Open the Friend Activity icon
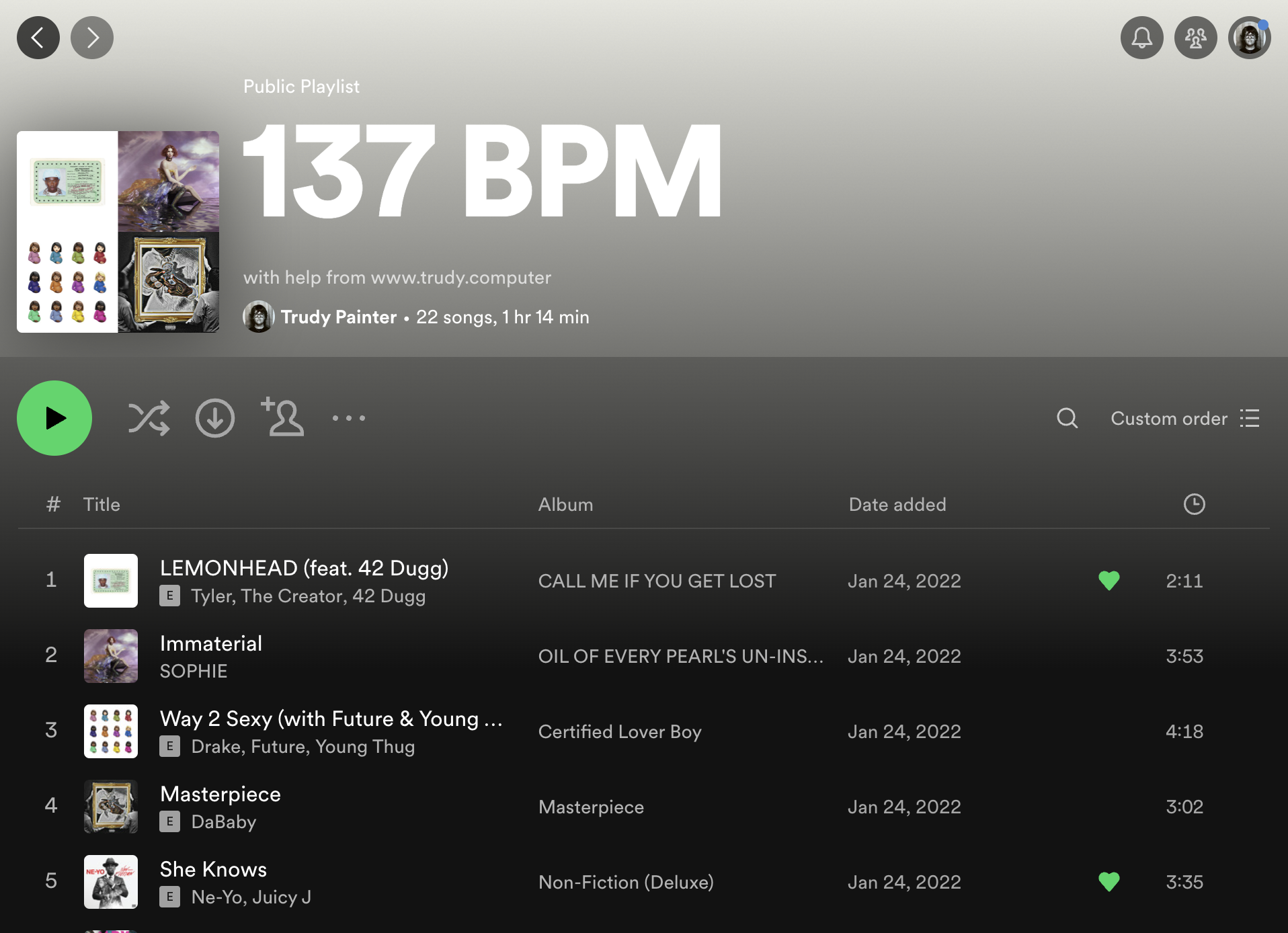 pyautogui.click(x=1195, y=38)
